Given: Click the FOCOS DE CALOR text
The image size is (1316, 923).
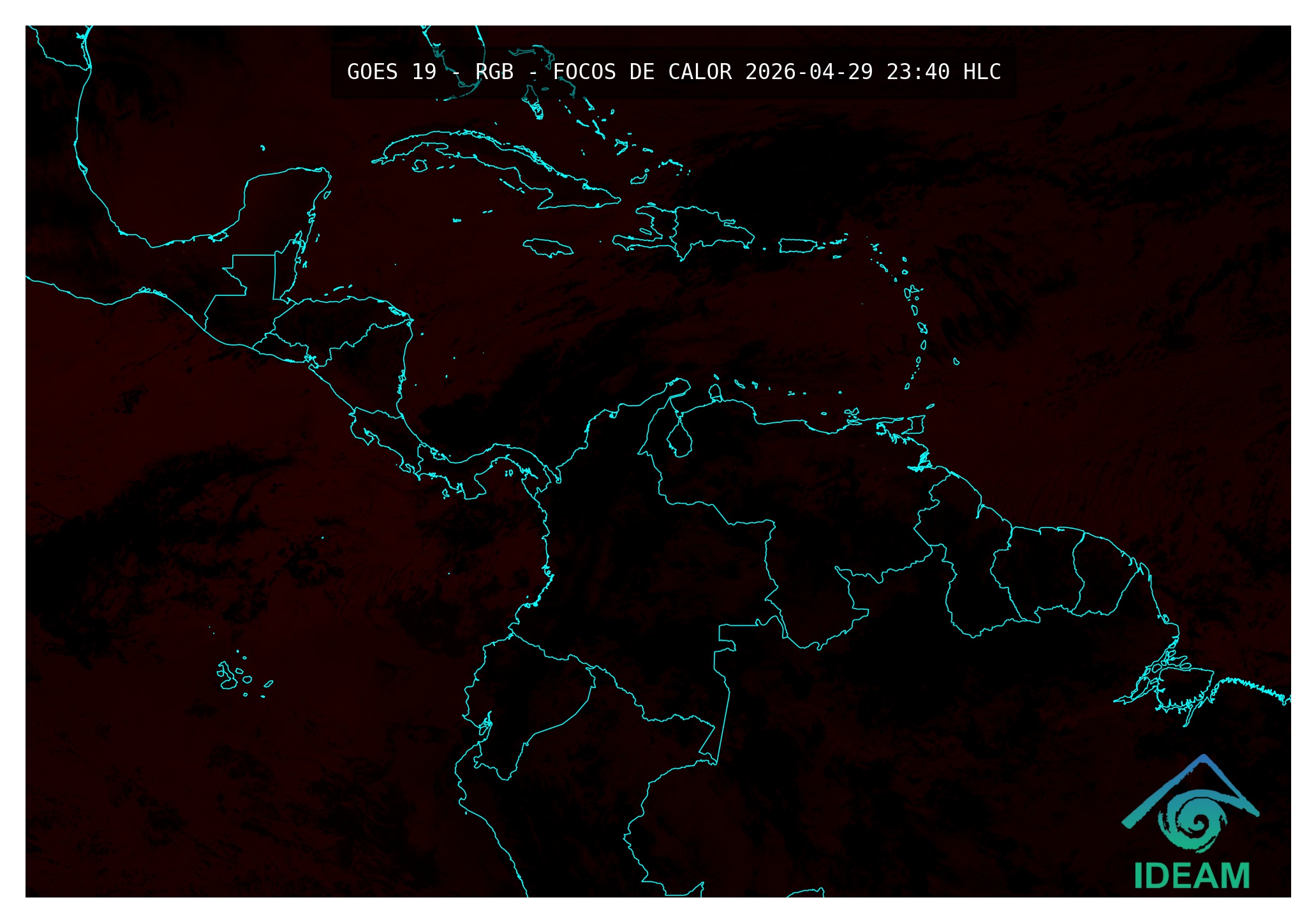Looking at the screenshot, I should [642, 72].
